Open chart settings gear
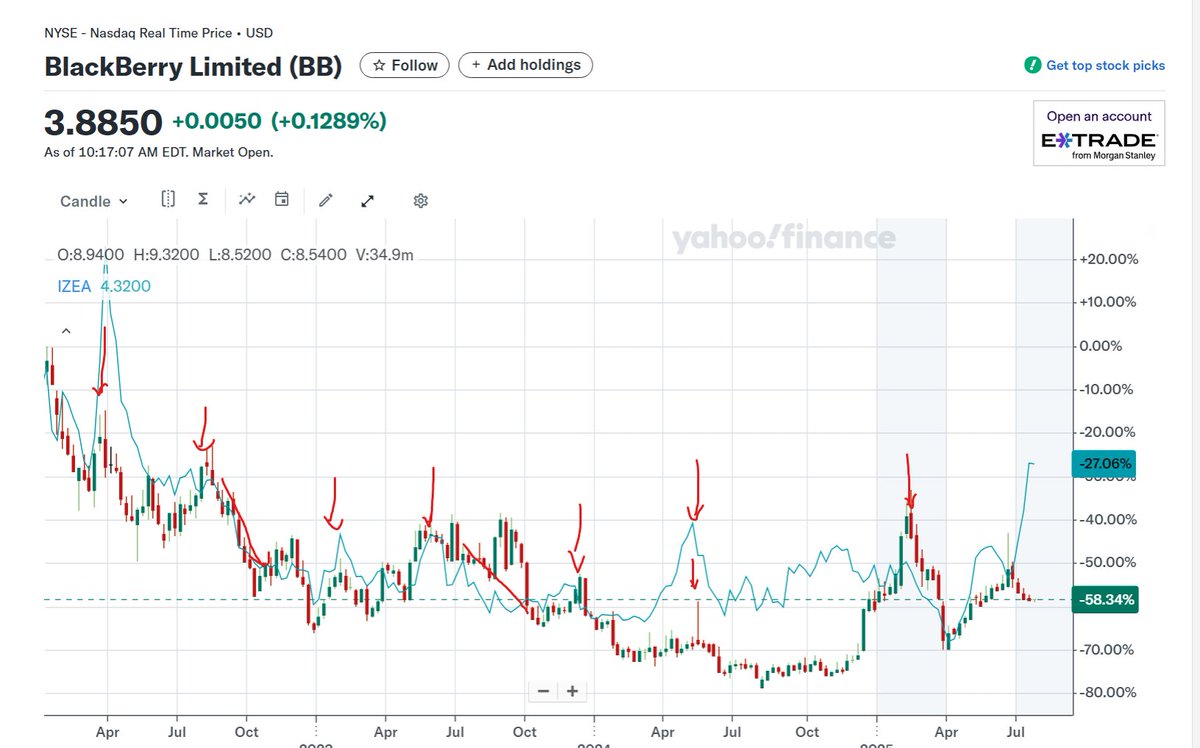The image size is (1200, 748). pyautogui.click(x=421, y=201)
